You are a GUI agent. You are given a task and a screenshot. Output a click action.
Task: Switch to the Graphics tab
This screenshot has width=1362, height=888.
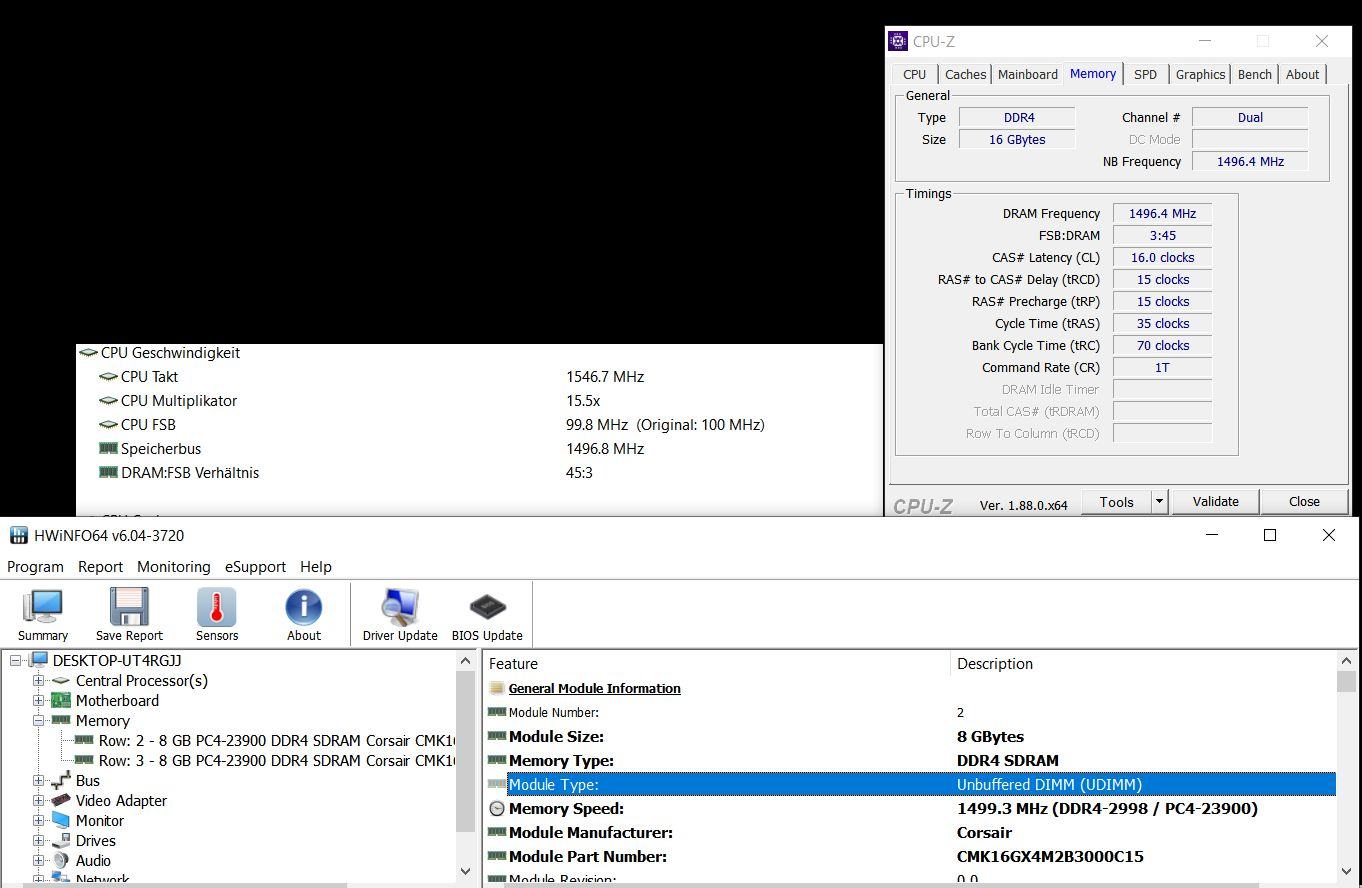point(1200,74)
